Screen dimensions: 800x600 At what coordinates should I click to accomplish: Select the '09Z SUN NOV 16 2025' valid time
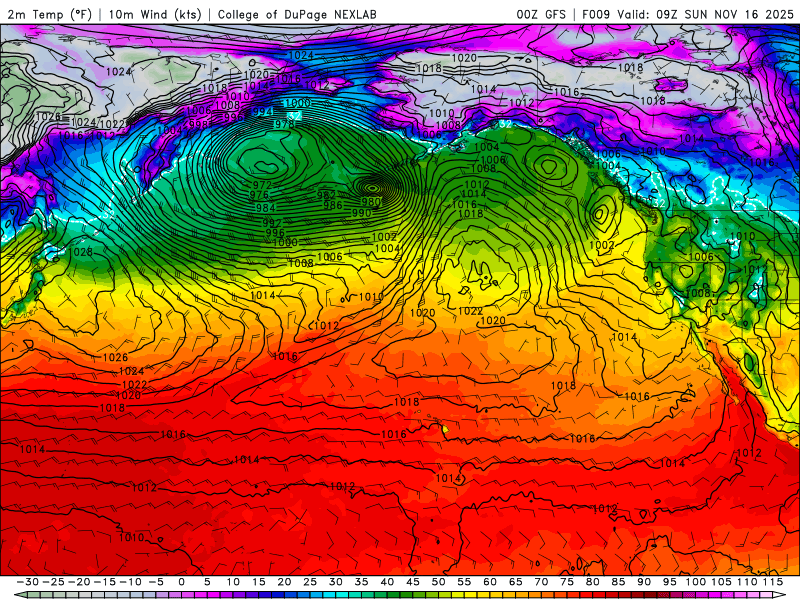coord(725,14)
